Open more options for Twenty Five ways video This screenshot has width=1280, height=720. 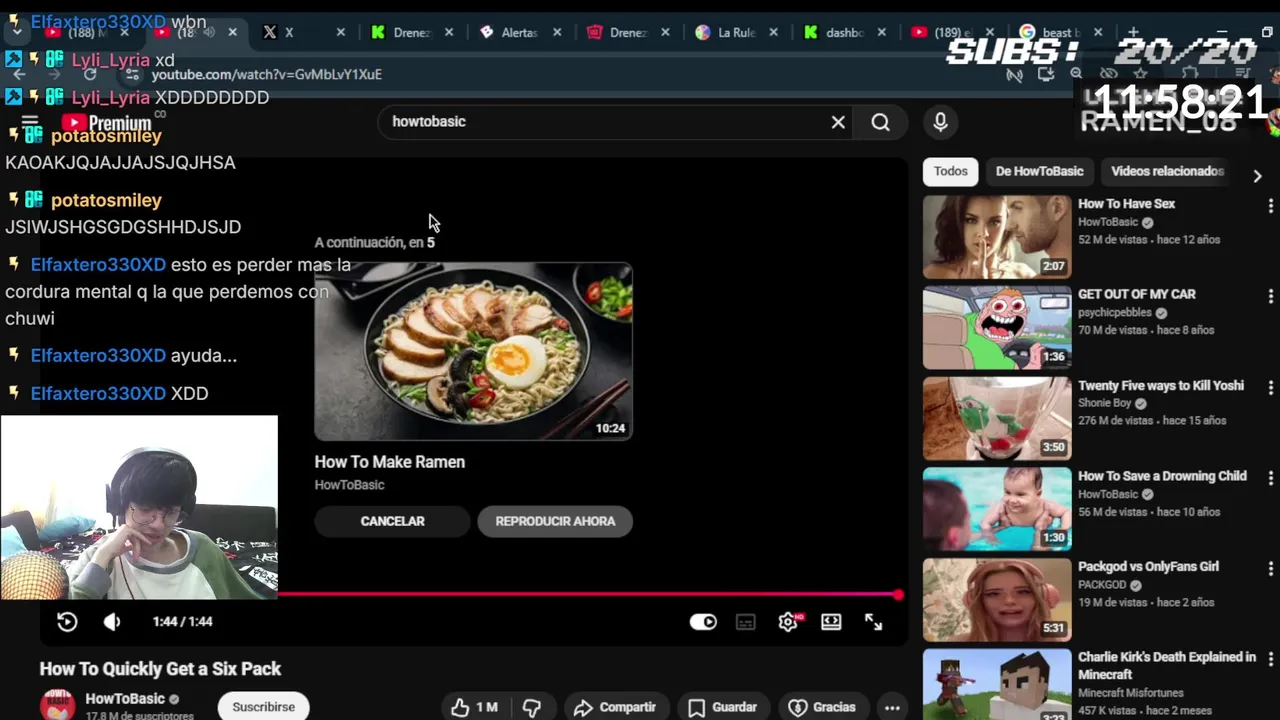click(1270, 387)
